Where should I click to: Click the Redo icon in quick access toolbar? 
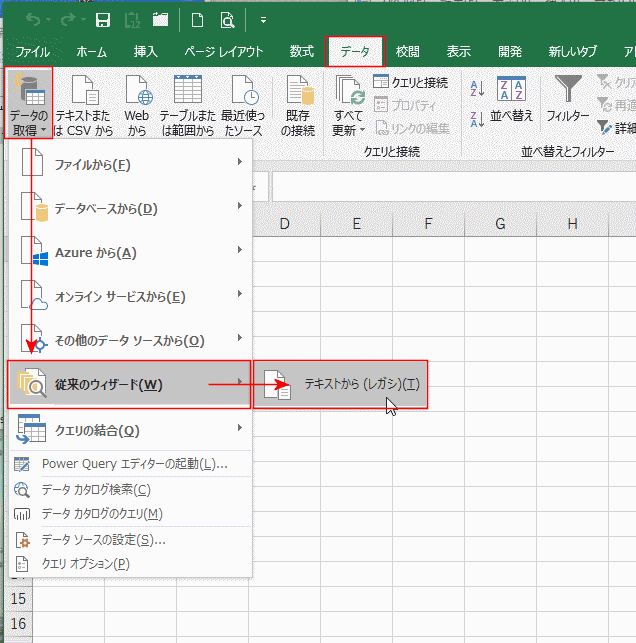(68, 19)
